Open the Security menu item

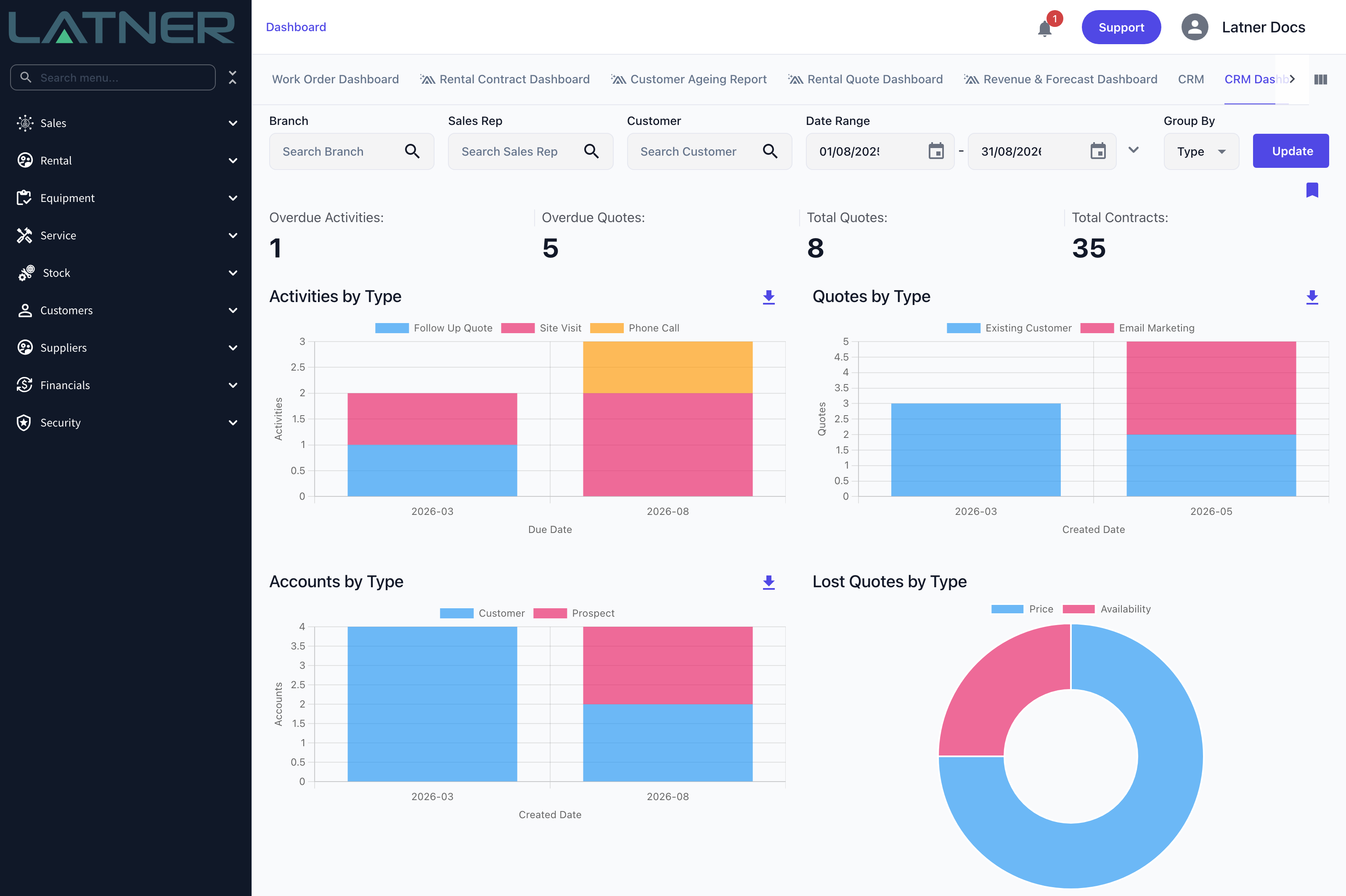click(x=126, y=422)
